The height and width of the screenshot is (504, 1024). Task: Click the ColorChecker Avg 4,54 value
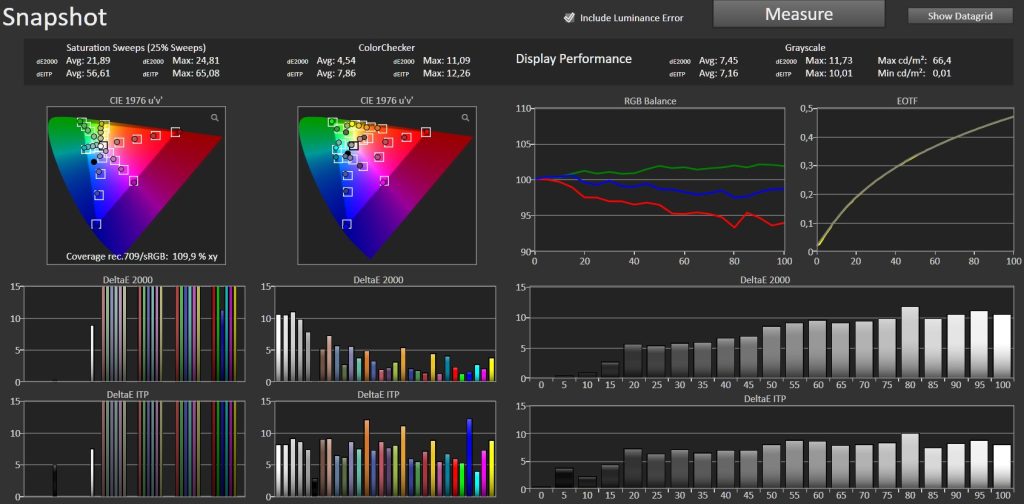(334, 61)
